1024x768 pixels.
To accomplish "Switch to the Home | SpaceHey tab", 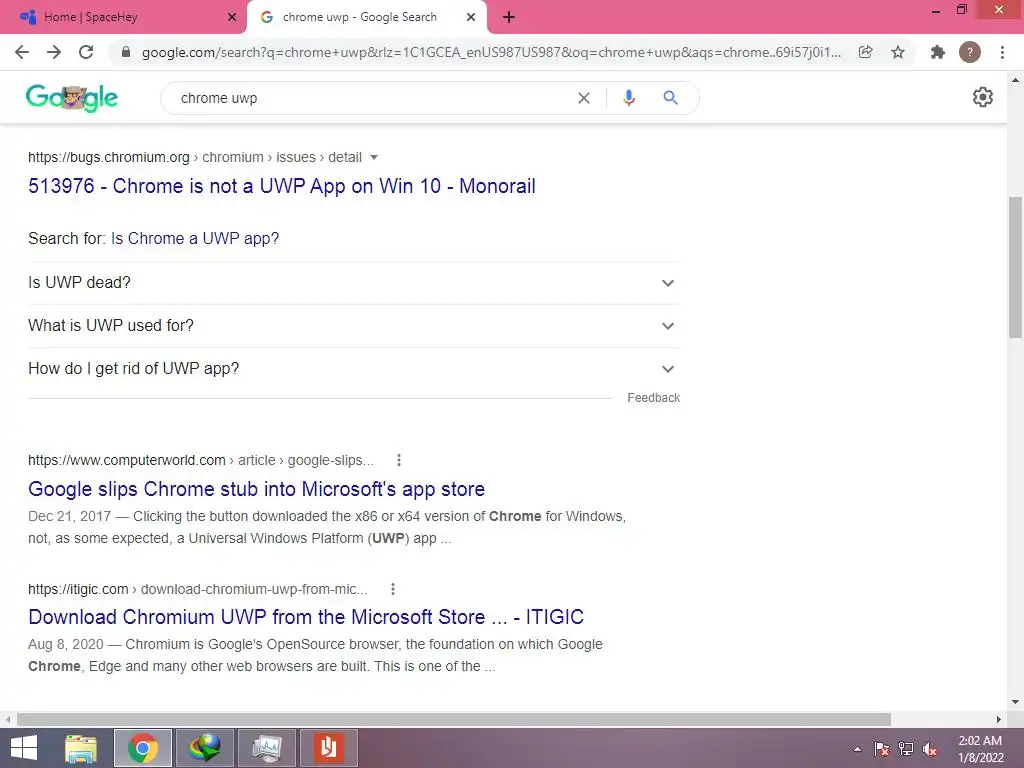I will [x=123, y=17].
